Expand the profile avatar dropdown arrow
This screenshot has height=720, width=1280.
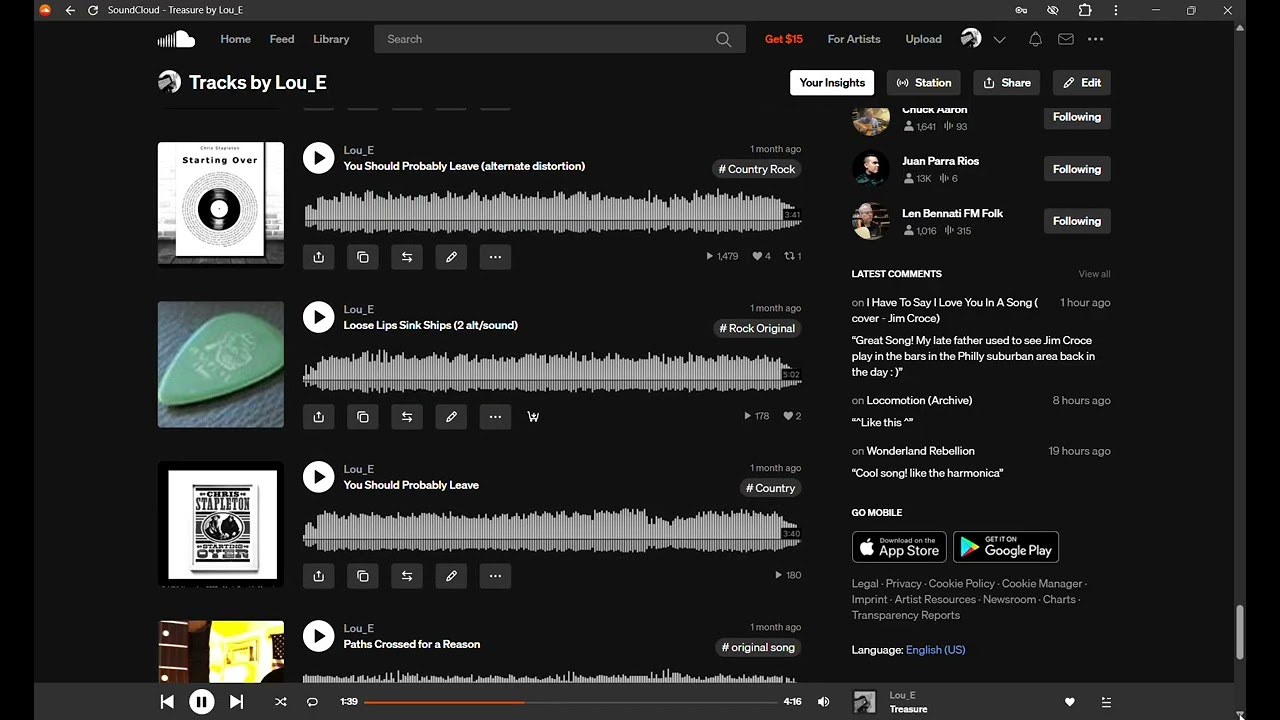tap(999, 40)
